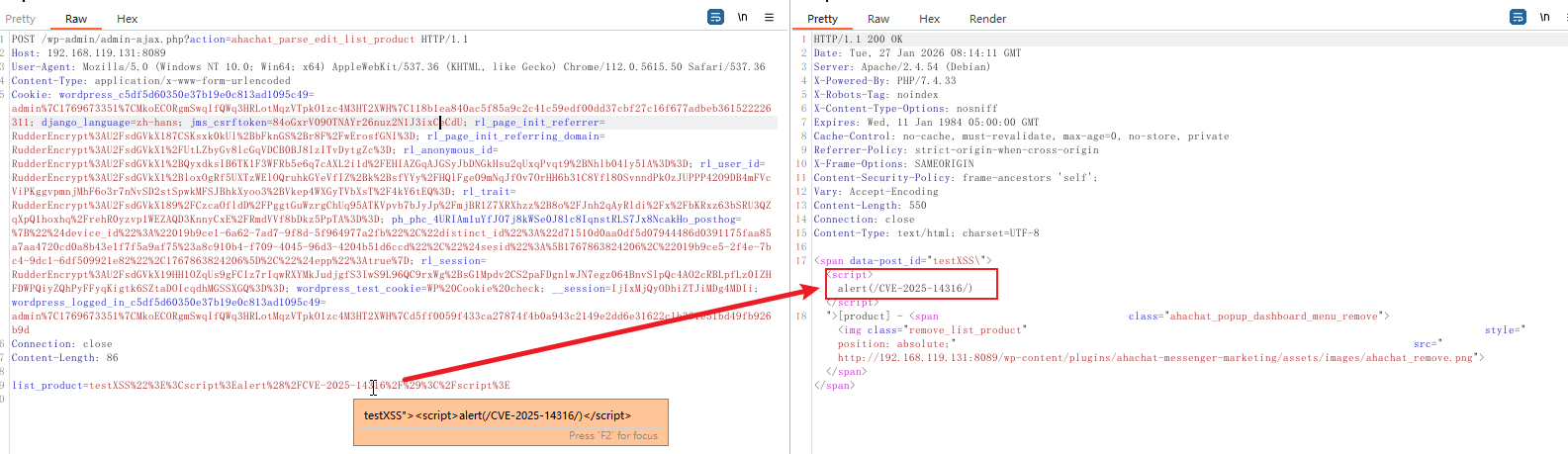The height and width of the screenshot is (454, 1568).
Task: Click the Vary: Accept-Encoding line
Action: (x=881, y=192)
